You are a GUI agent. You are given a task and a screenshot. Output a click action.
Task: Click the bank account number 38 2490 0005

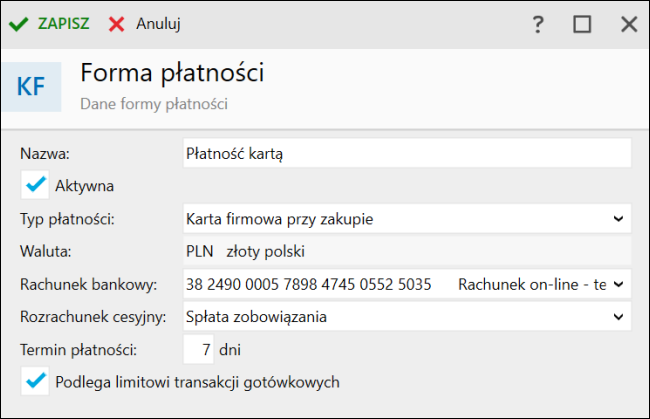[308, 284]
